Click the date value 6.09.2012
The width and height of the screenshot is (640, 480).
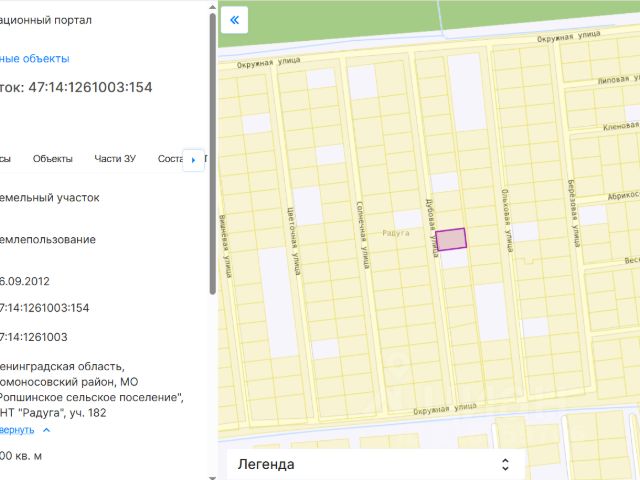pyautogui.click(x=24, y=281)
